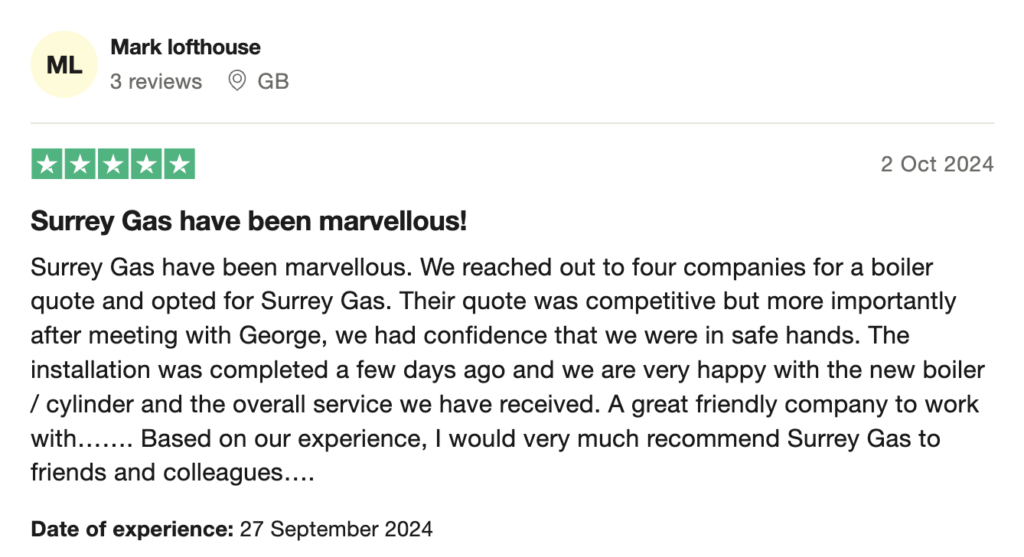Click the "Date of experience:" label
1024x557 pixels.
(132, 528)
